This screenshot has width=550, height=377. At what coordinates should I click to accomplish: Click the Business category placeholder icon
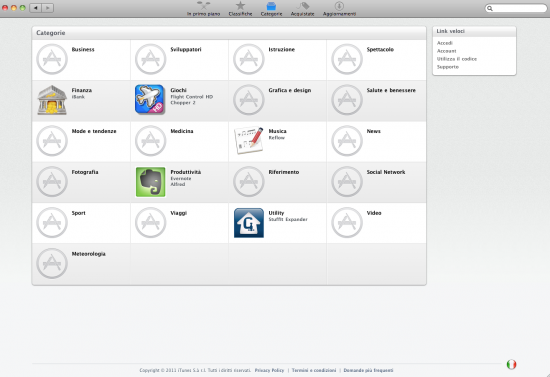click(x=52, y=59)
